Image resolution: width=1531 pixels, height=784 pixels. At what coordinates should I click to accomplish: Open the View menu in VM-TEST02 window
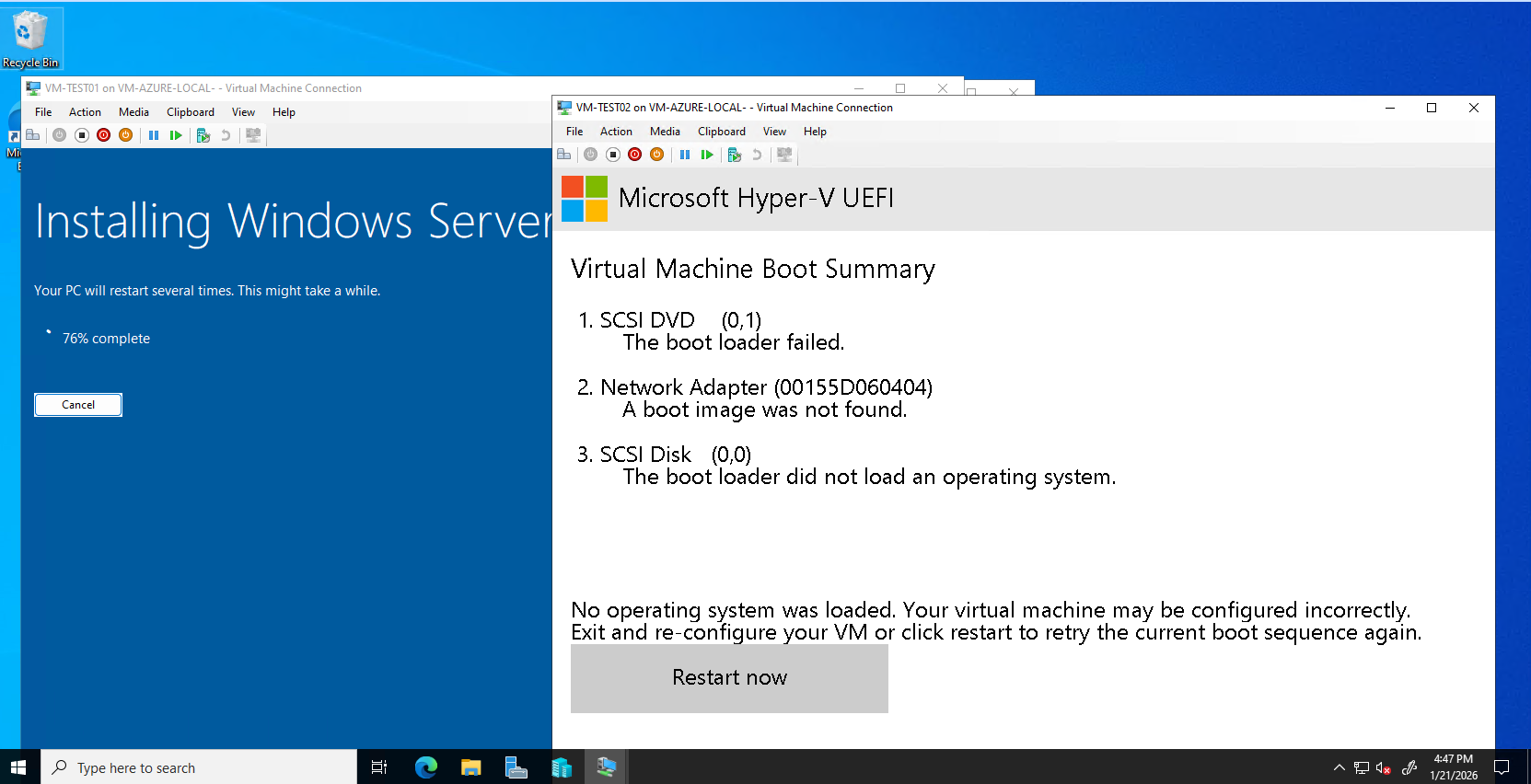tap(774, 132)
